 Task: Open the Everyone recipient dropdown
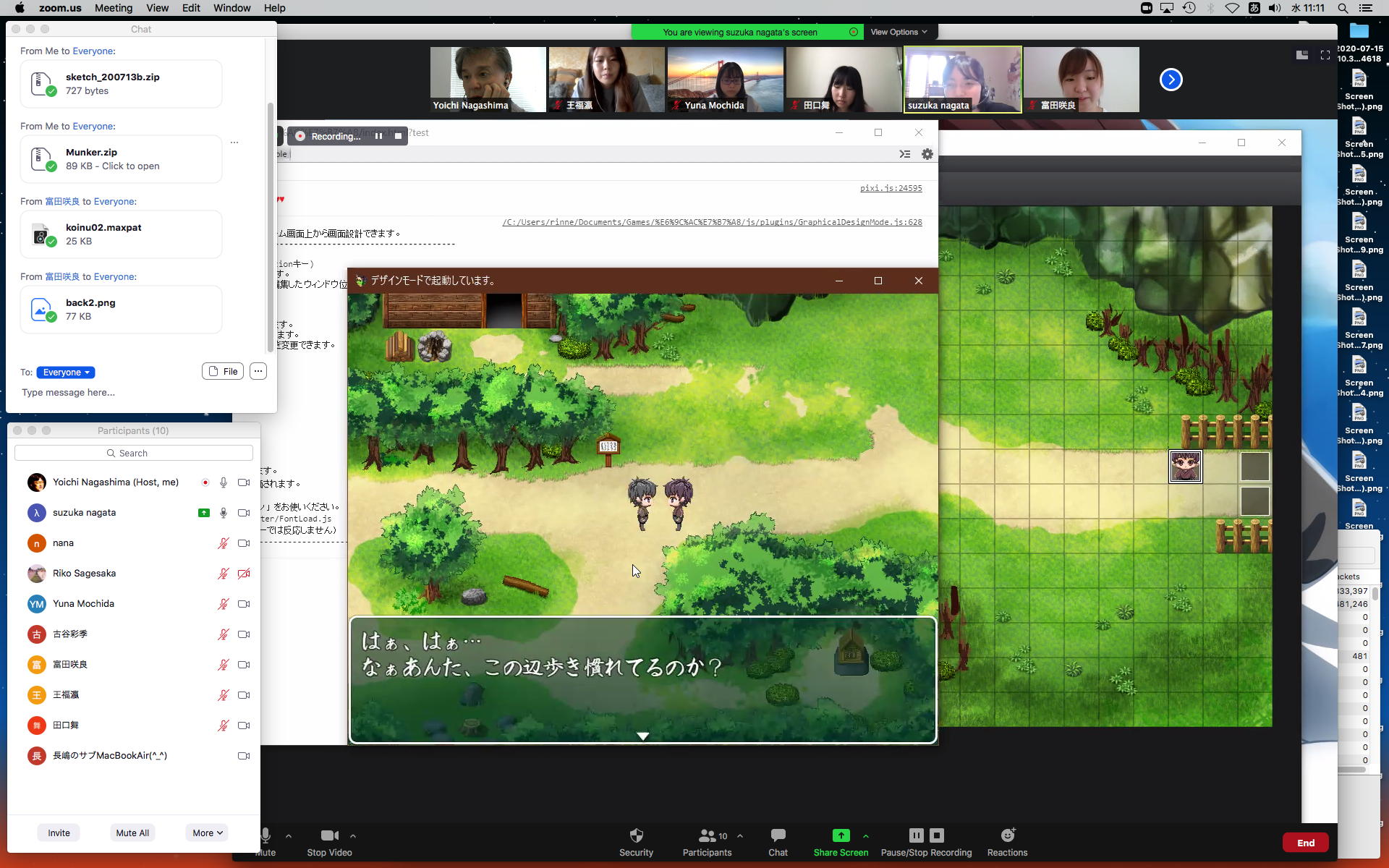coord(66,373)
